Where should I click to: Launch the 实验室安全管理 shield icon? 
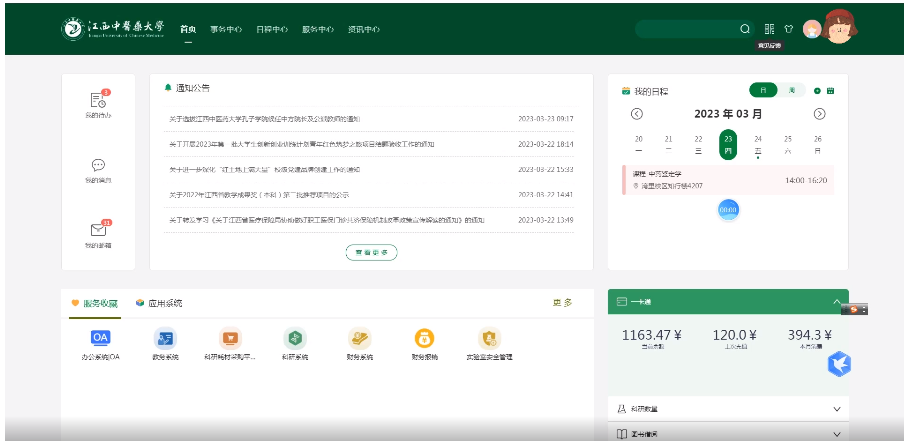(x=489, y=338)
